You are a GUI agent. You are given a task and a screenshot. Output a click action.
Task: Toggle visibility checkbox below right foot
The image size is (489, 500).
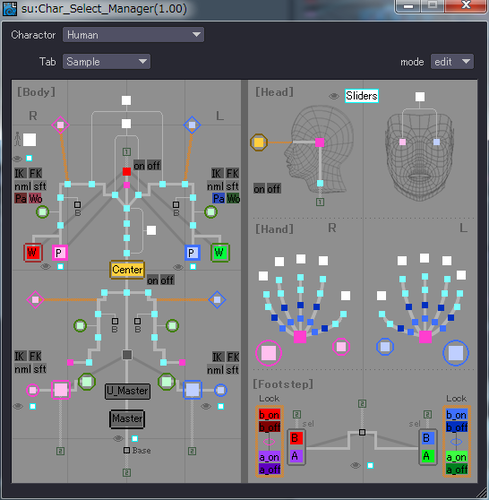pos(33,406)
